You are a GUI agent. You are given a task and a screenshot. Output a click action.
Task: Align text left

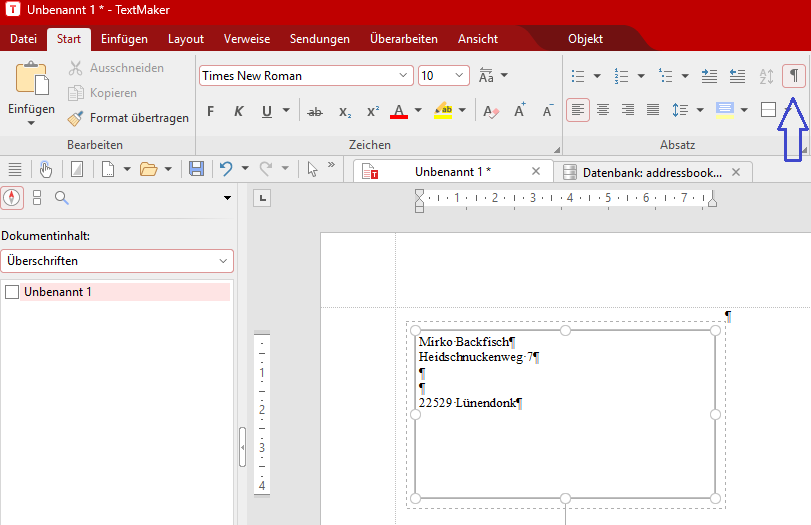[x=578, y=110]
